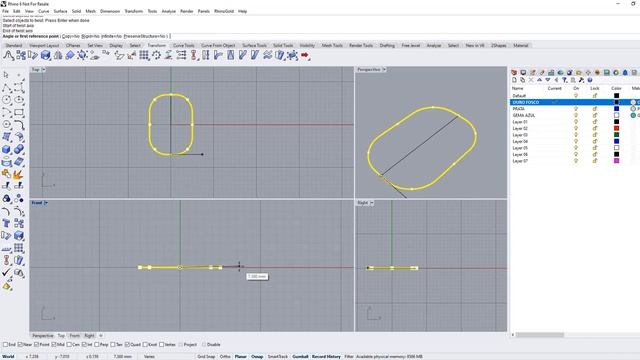Click the Text object tool in left sidebar
640x360 pixels.
tap(6, 223)
